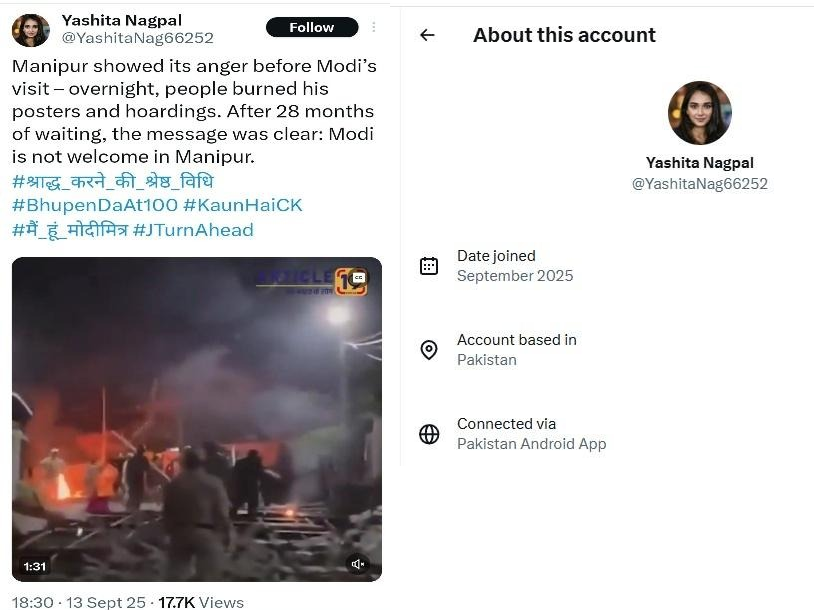This screenshot has height=610, width=814.
Task: Open the #मैं_हूं_मोदीमित्र hashtag
Action: pos(68,230)
